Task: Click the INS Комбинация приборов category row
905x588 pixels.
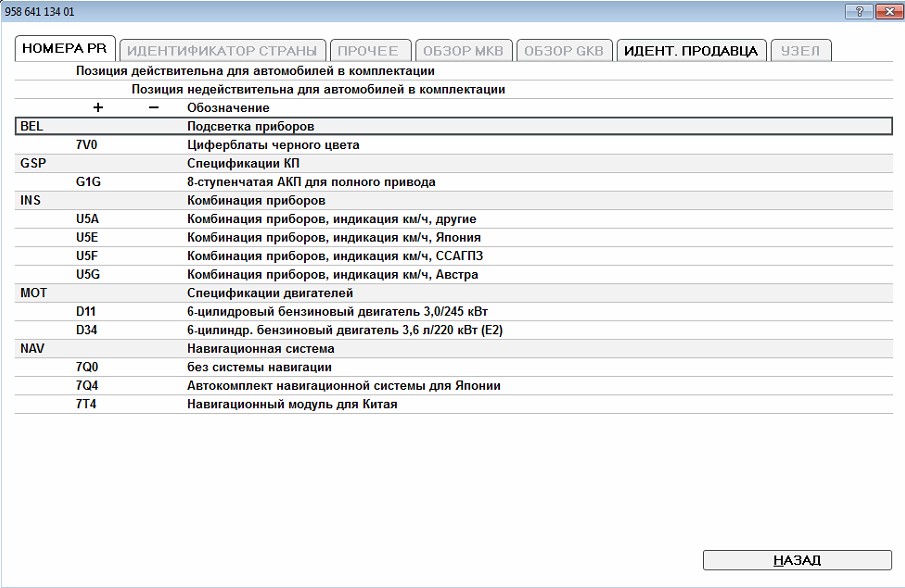Action: pyautogui.click(x=453, y=201)
